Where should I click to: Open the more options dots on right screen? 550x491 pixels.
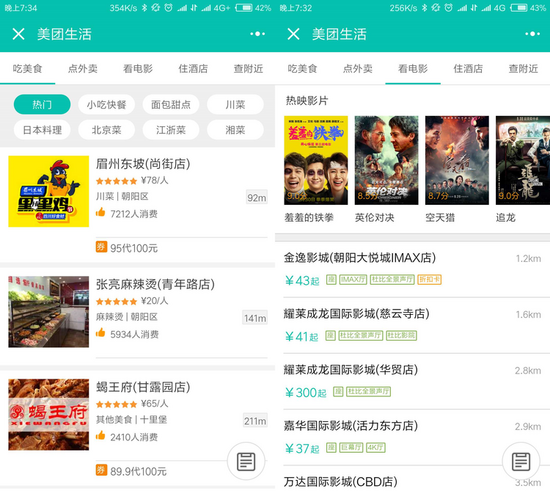click(532, 34)
